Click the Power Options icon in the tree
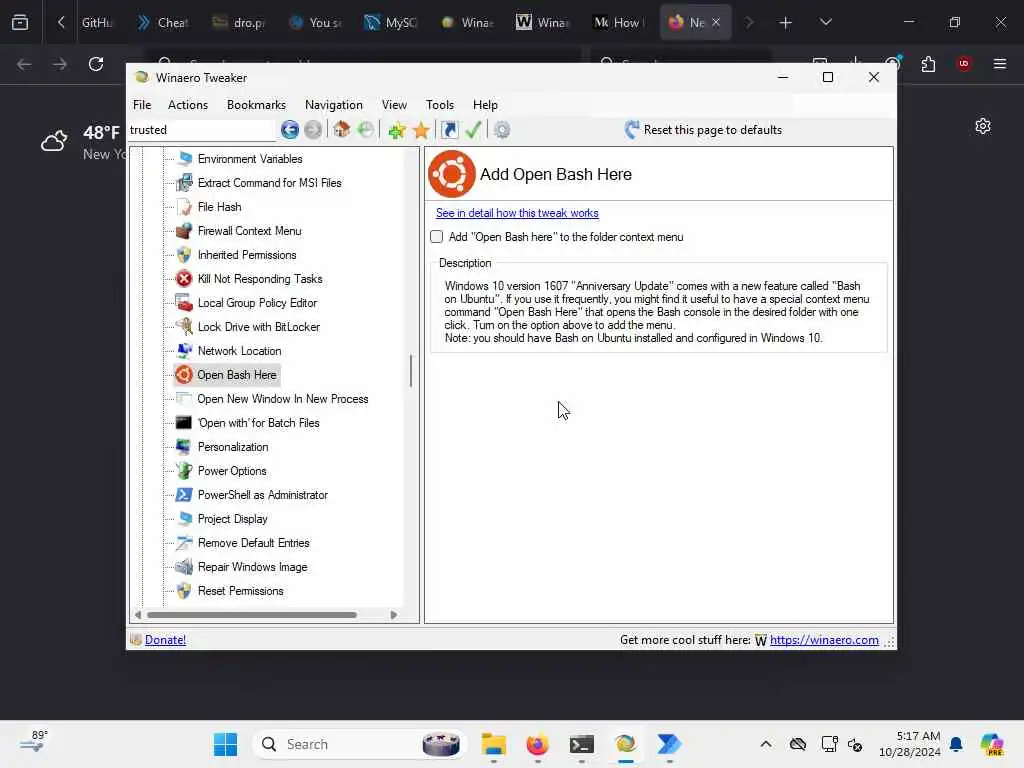1024x768 pixels. click(x=185, y=471)
